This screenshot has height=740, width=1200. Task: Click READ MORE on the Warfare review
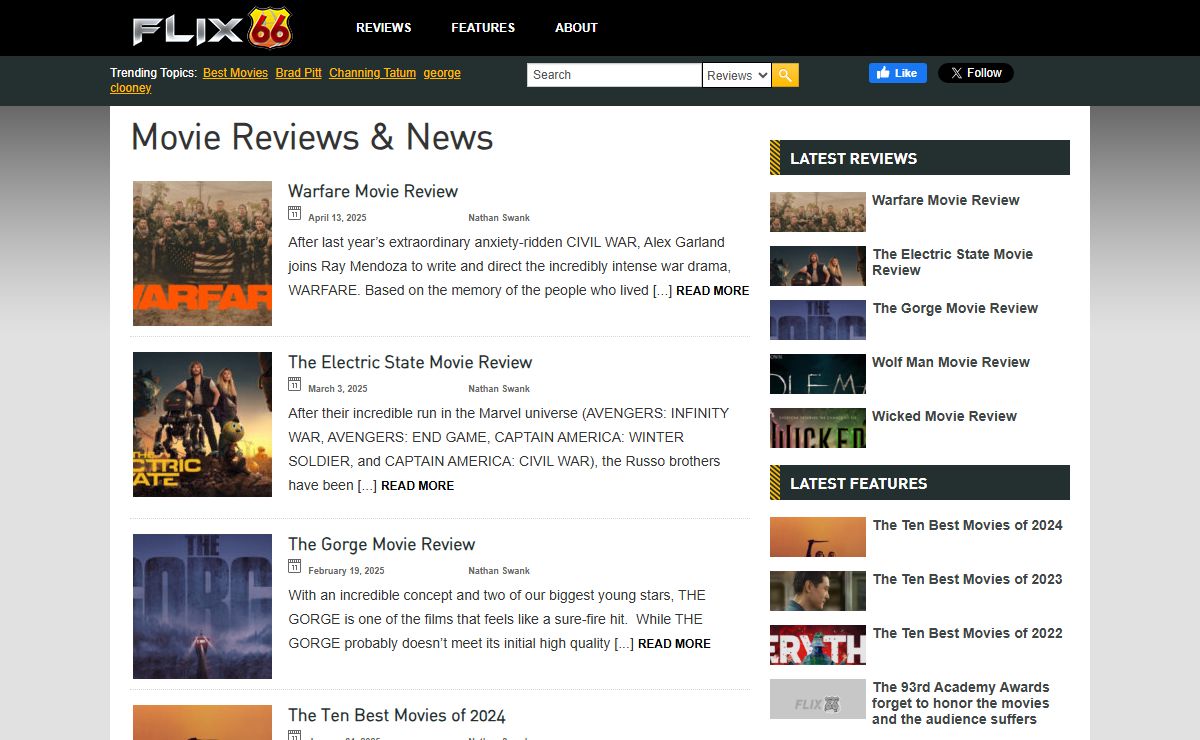pos(712,291)
